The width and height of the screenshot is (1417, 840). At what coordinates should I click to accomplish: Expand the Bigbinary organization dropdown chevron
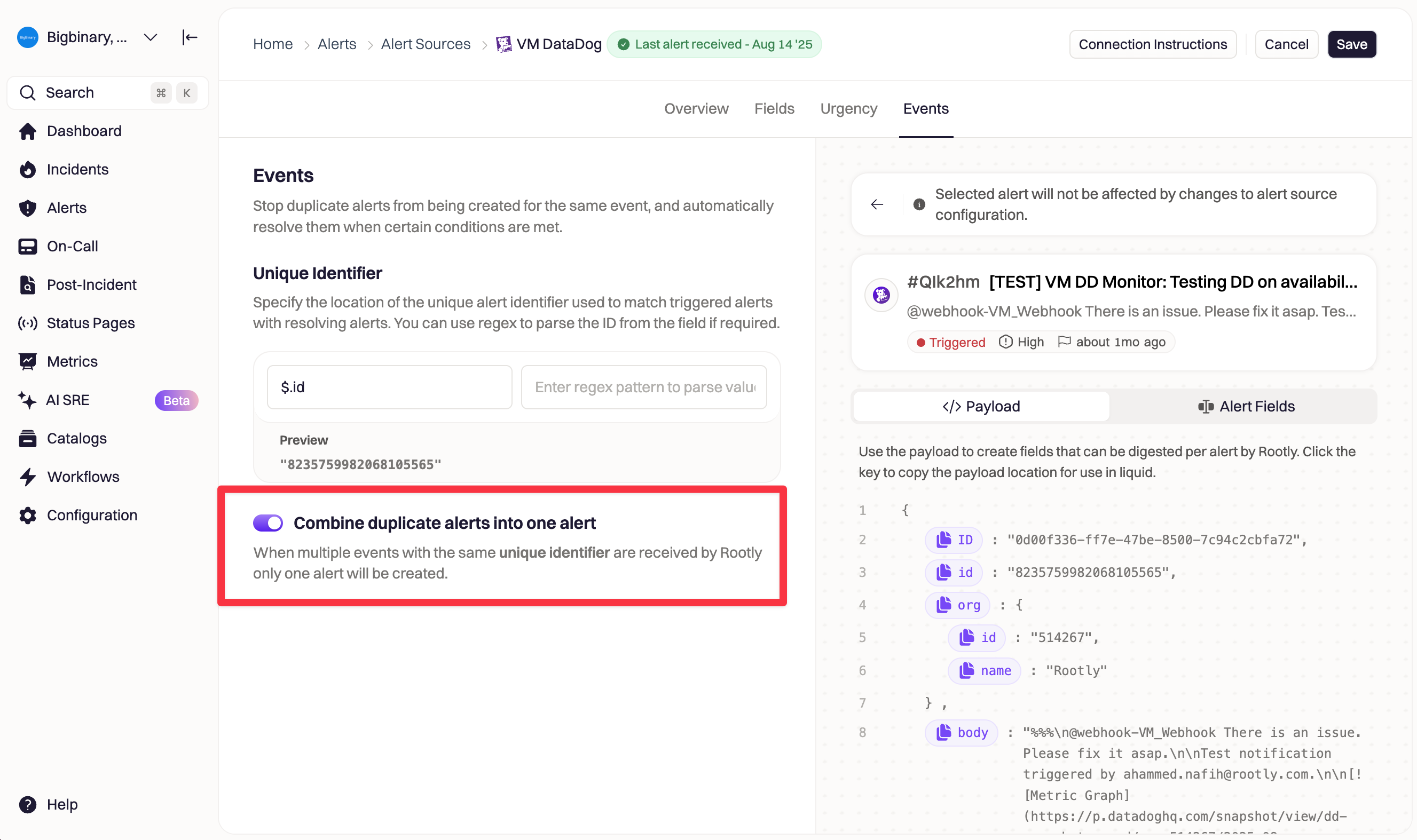pyautogui.click(x=150, y=37)
